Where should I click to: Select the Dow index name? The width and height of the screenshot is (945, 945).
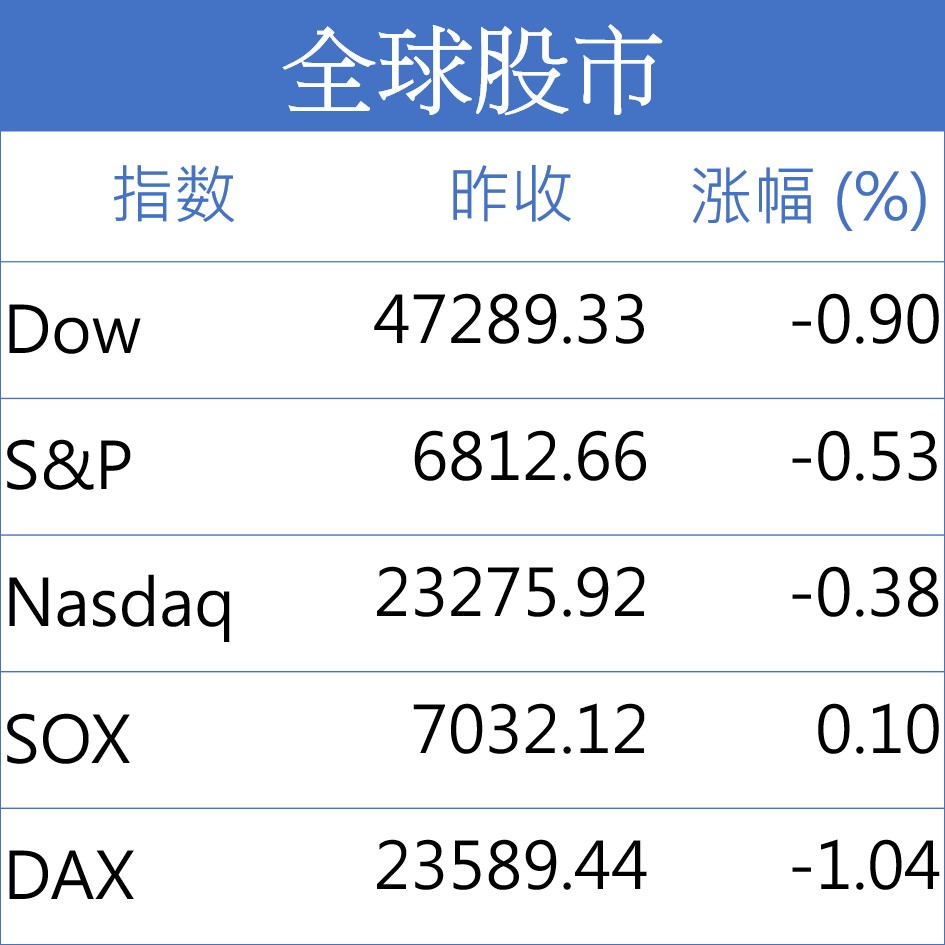coord(73,330)
